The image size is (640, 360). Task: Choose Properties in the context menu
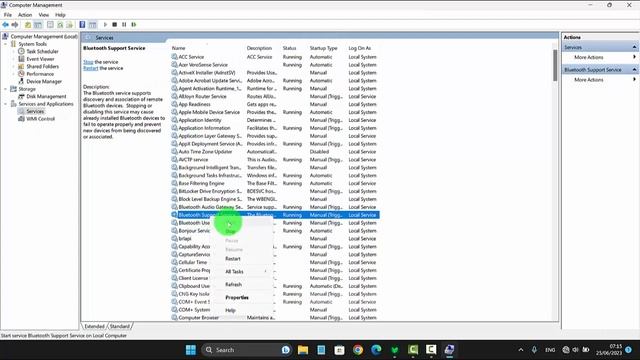pyautogui.click(x=237, y=298)
